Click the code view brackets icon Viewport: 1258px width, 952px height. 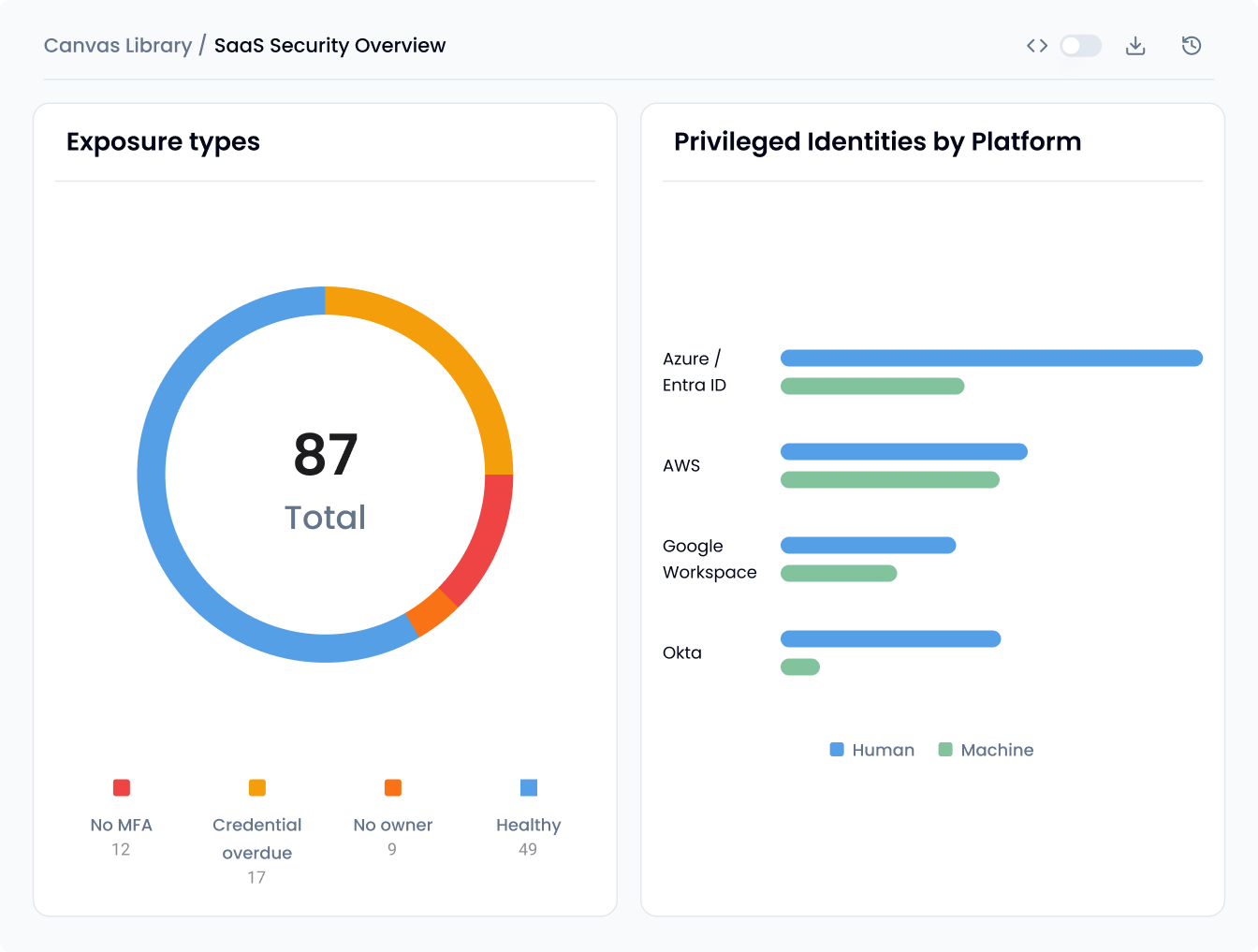[1036, 46]
